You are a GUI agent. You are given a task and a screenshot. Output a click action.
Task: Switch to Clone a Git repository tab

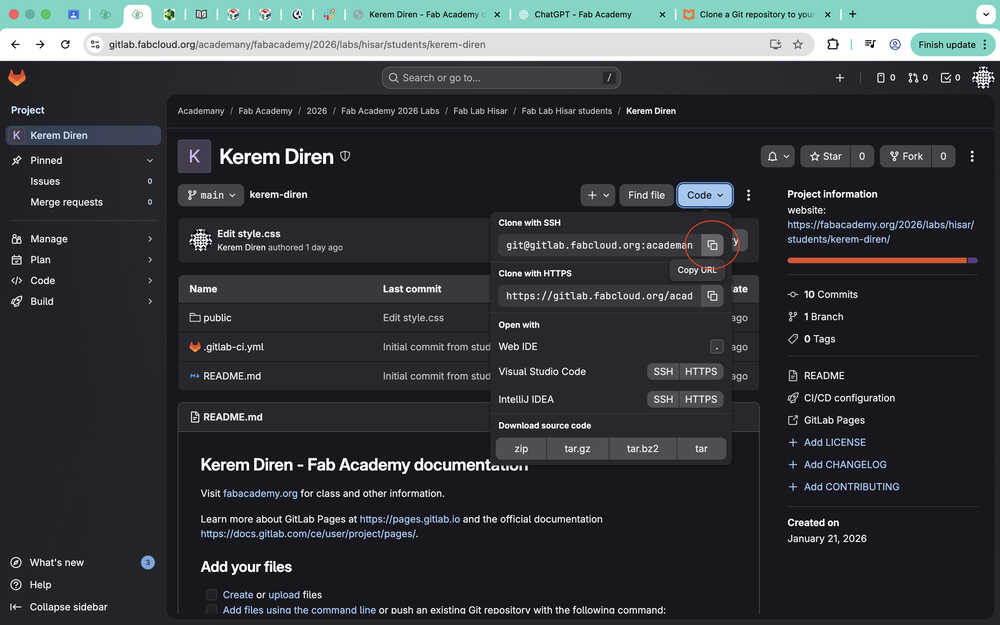(755, 14)
